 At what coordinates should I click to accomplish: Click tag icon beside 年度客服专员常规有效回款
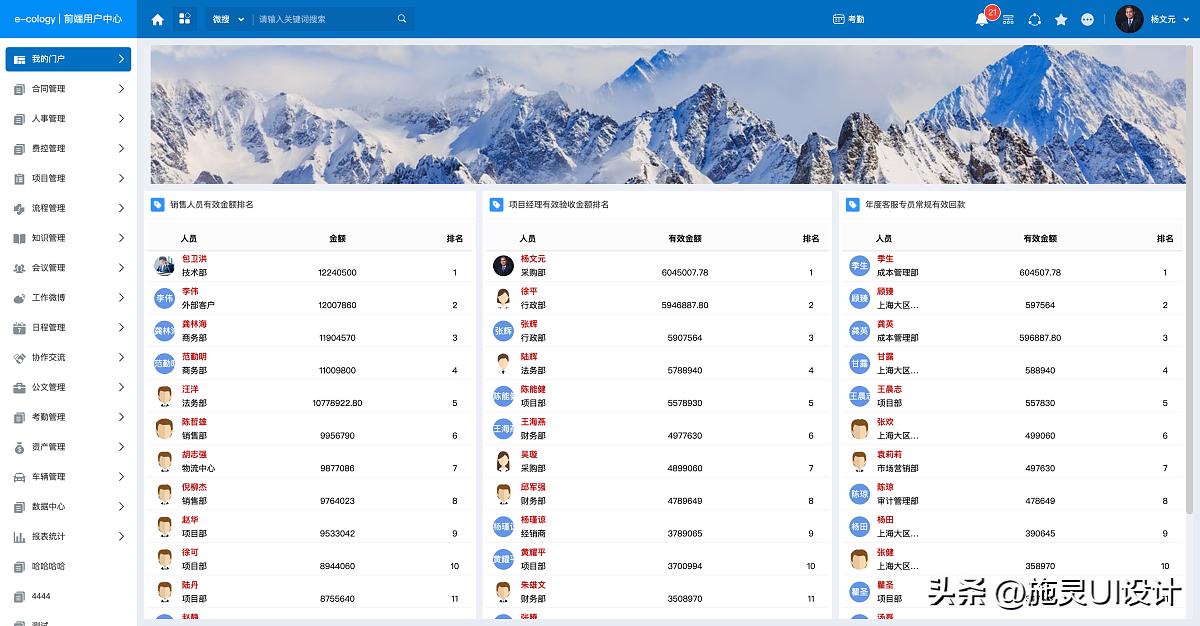click(x=853, y=205)
